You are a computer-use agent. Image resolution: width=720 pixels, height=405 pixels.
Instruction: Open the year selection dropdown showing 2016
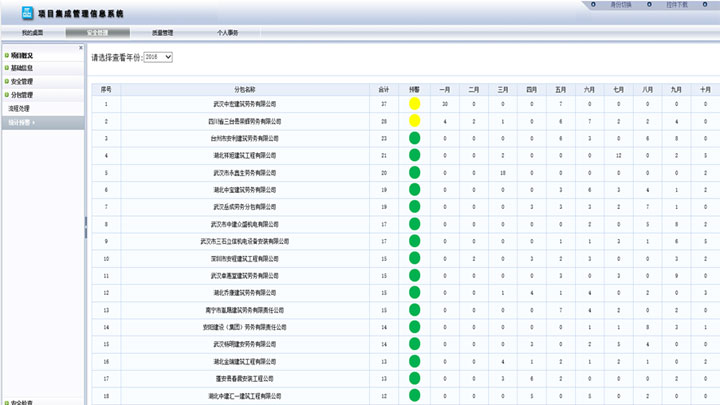(x=158, y=57)
